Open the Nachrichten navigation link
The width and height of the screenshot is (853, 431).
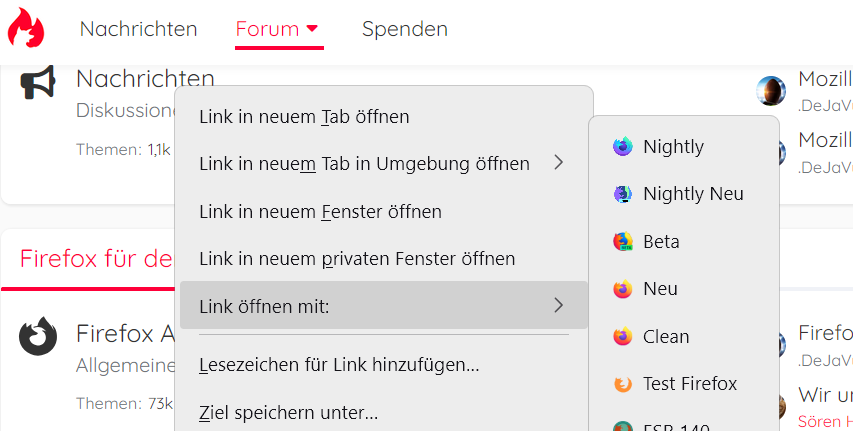tap(139, 29)
